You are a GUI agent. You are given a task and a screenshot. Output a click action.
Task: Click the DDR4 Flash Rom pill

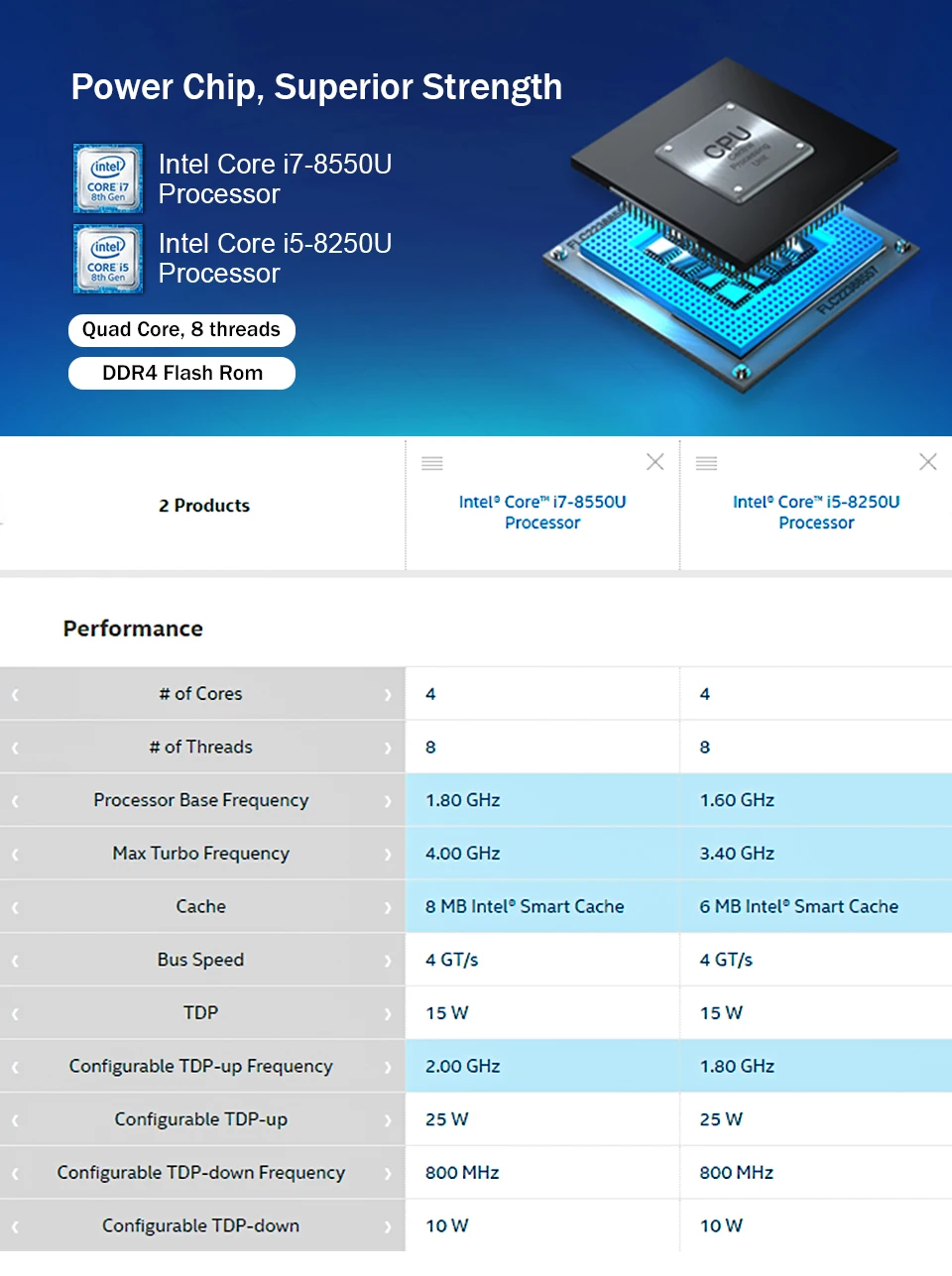click(181, 374)
